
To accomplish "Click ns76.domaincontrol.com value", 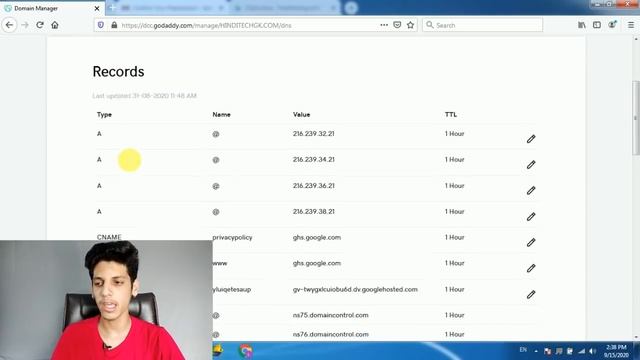I will (x=331, y=334).
